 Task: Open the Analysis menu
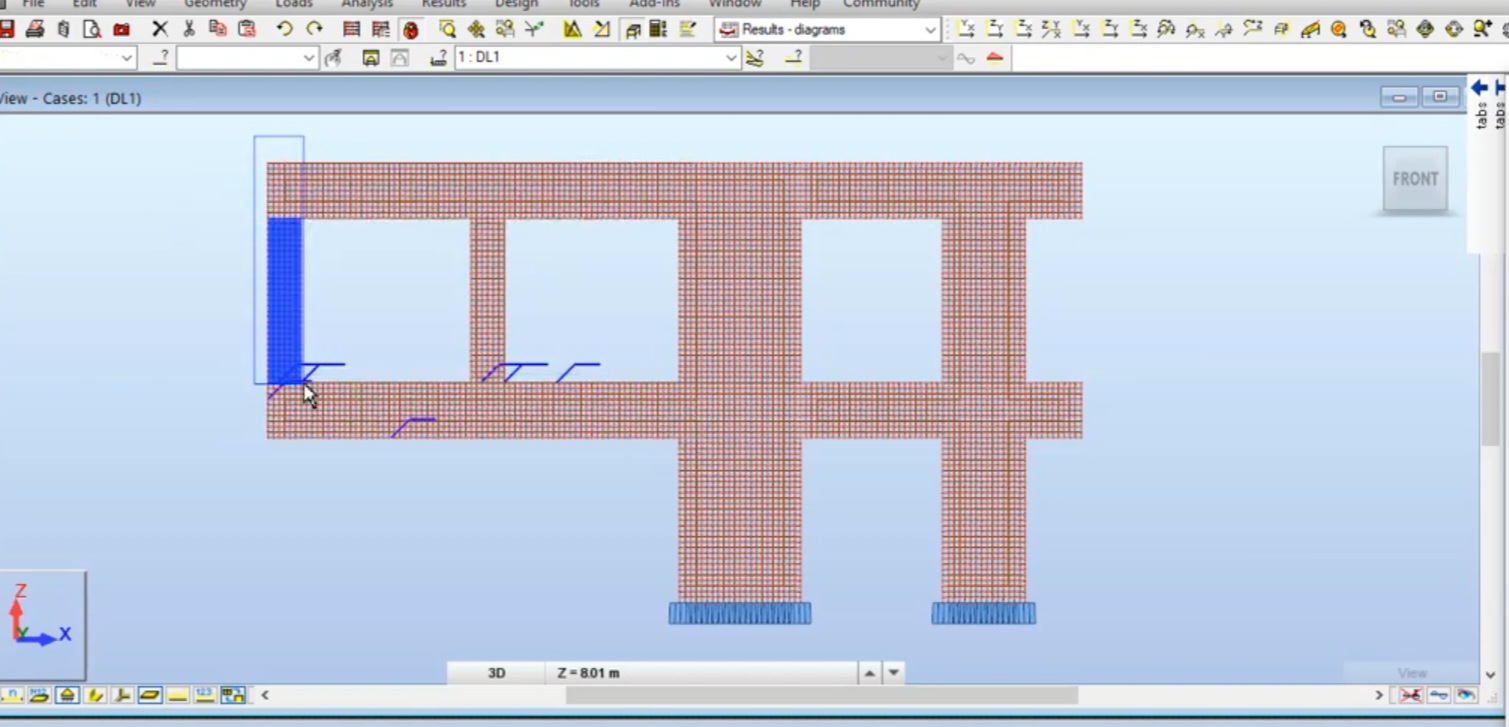pos(367,4)
